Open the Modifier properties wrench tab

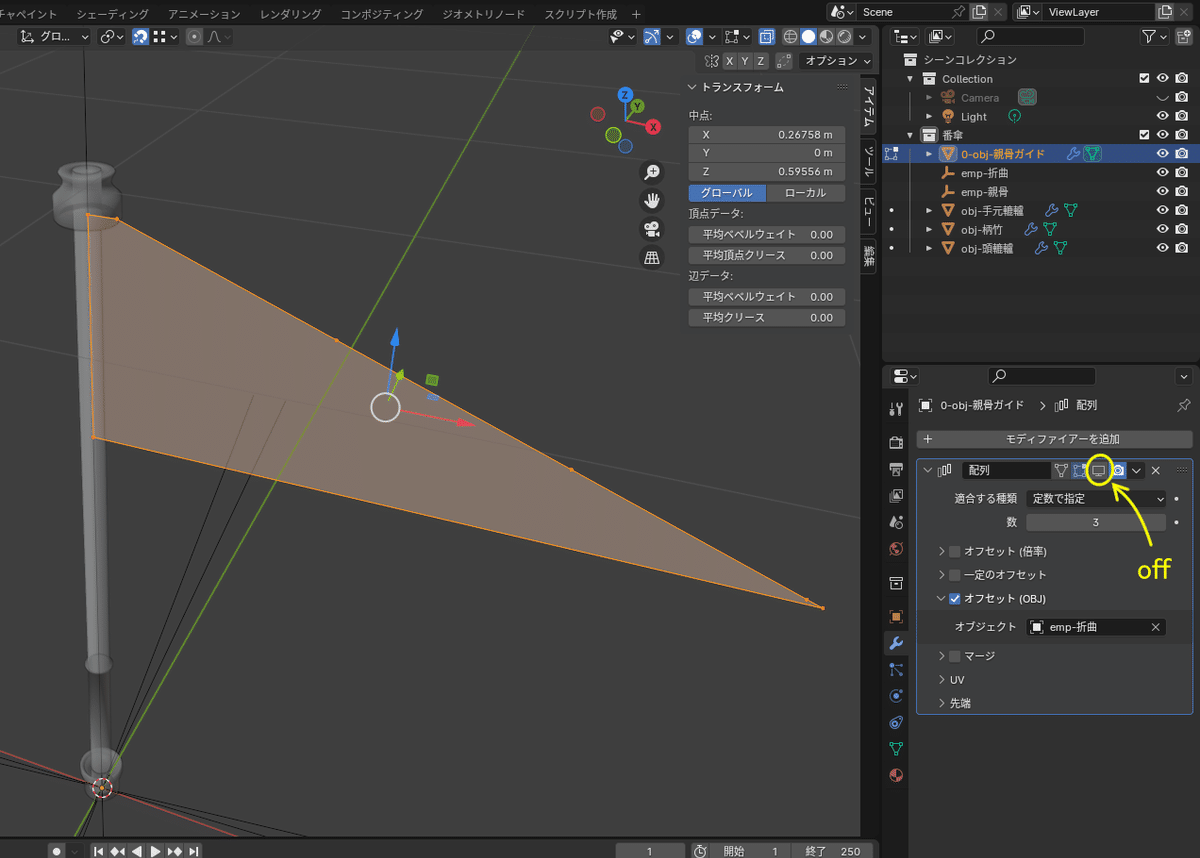pos(896,643)
